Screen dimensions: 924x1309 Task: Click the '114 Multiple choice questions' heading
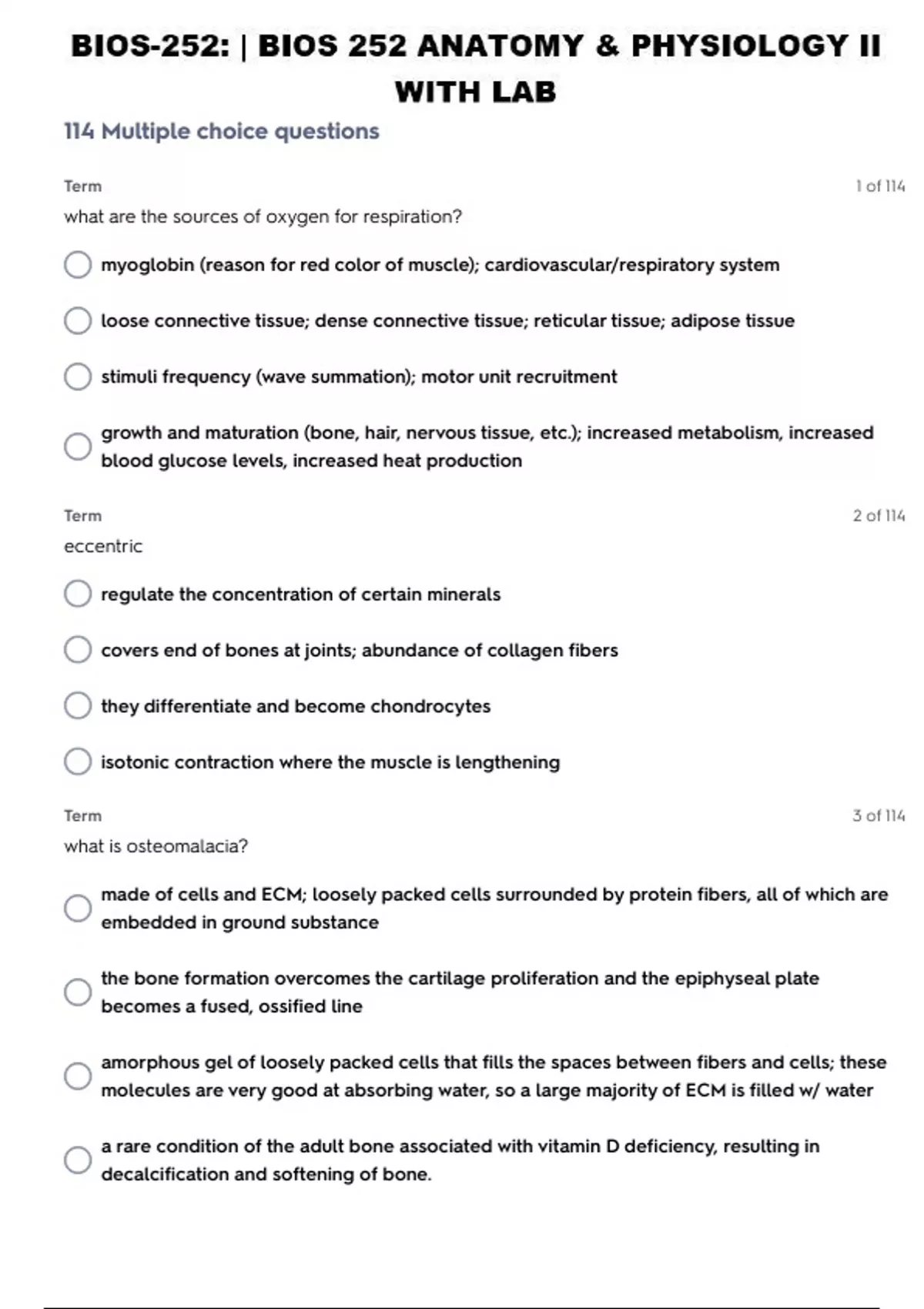coord(222,132)
